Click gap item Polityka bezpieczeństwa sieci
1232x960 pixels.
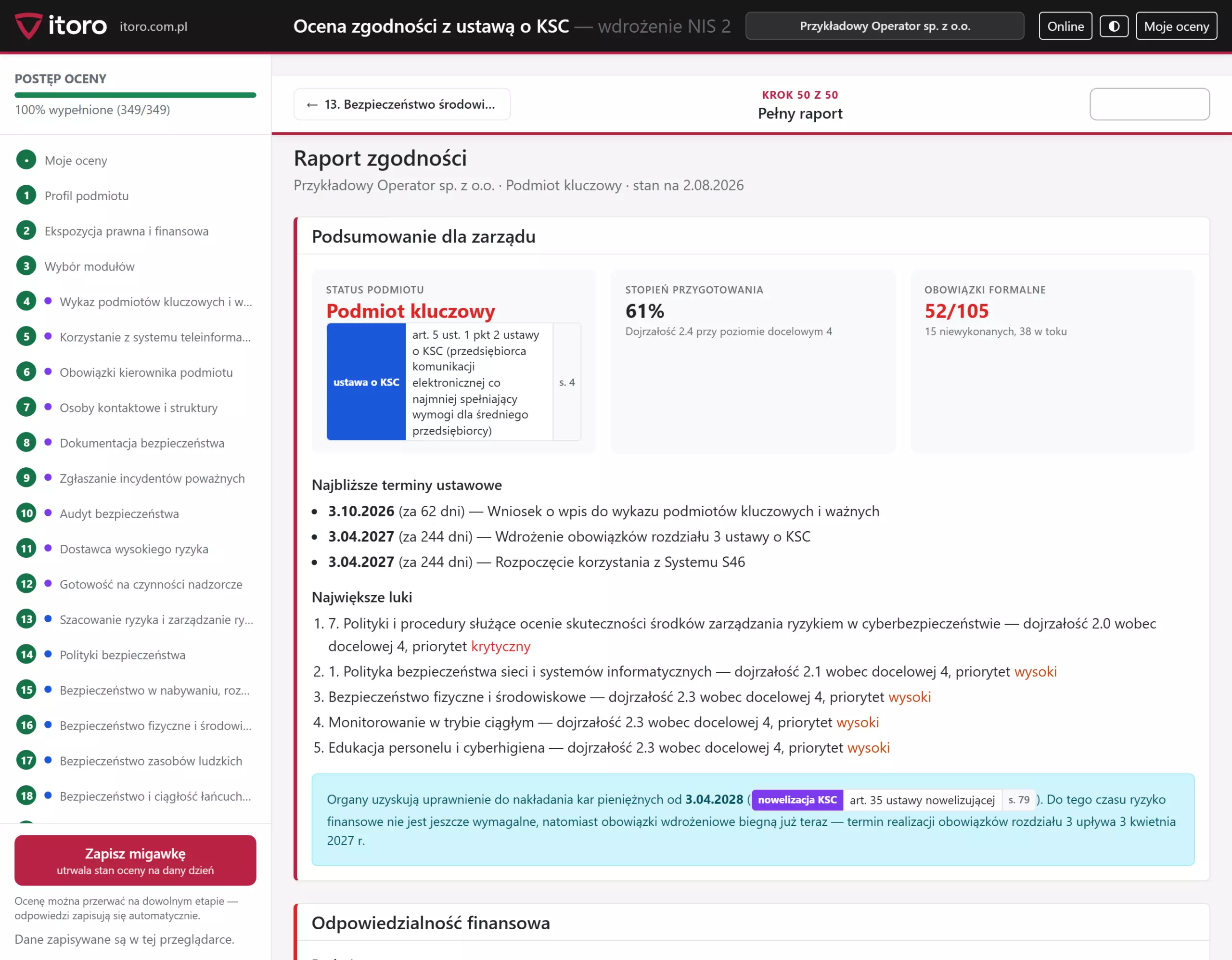693,671
